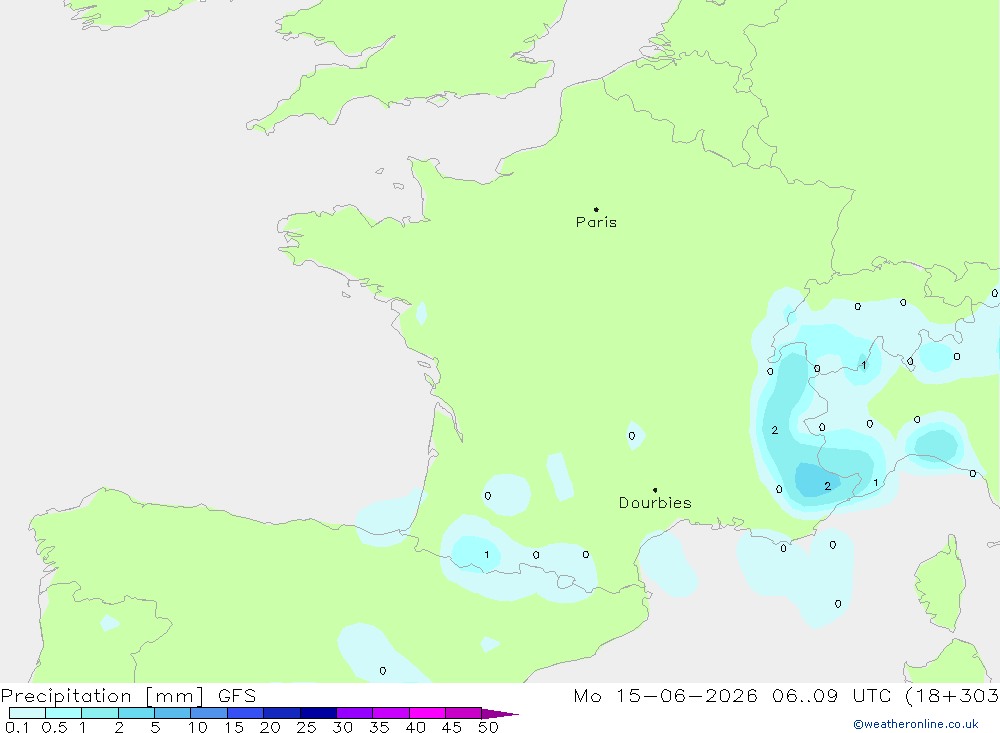Click the '30' legend scale value
1000x733 pixels.
click(343, 727)
